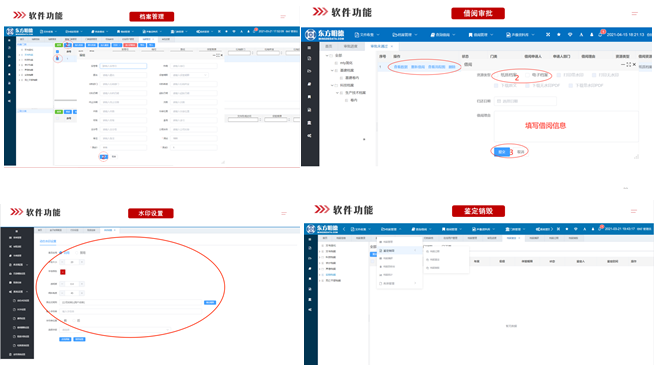Click the 东方明德 logo in 借阅审批 screen
The height and width of the screenshot is (366, 654).
(x=325, y=34)
